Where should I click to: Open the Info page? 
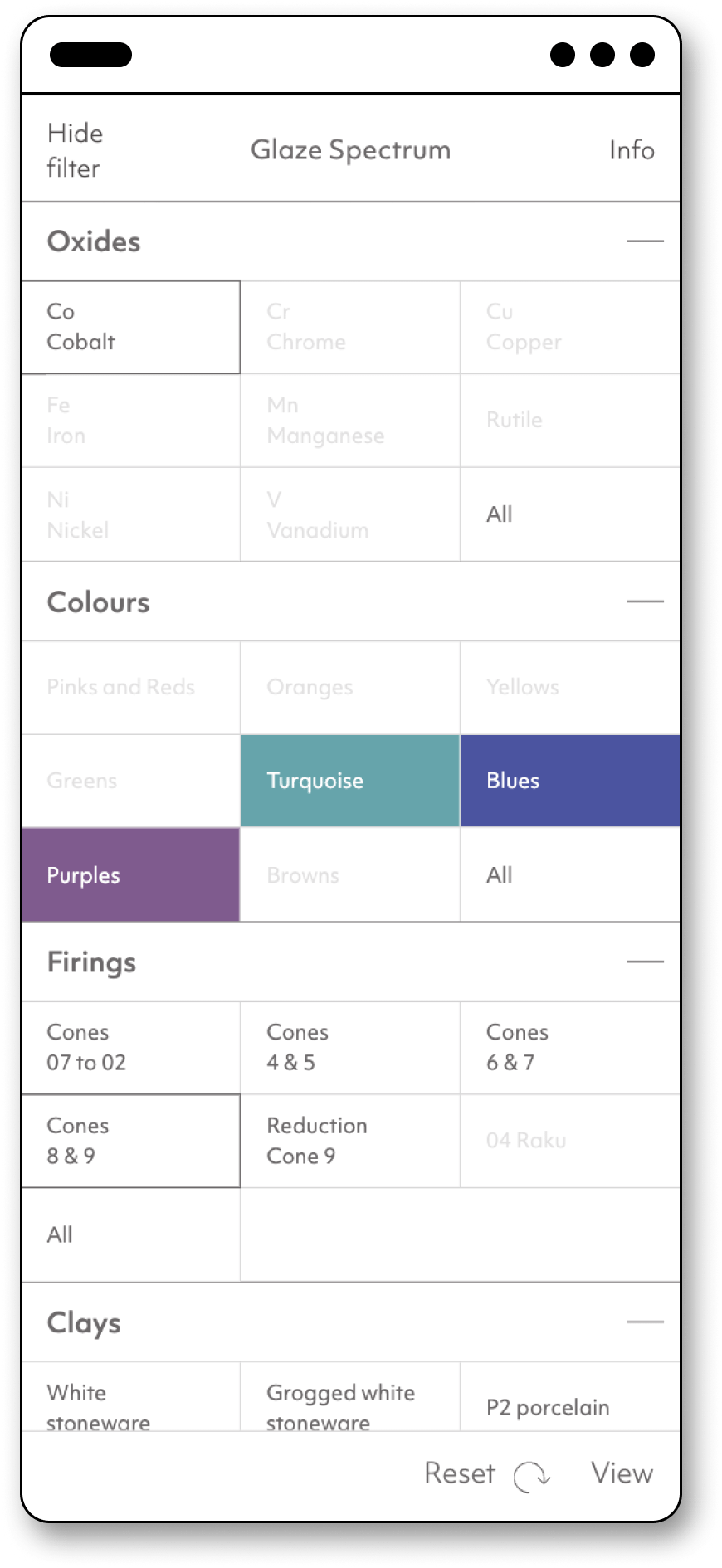(x=632, y=150)
